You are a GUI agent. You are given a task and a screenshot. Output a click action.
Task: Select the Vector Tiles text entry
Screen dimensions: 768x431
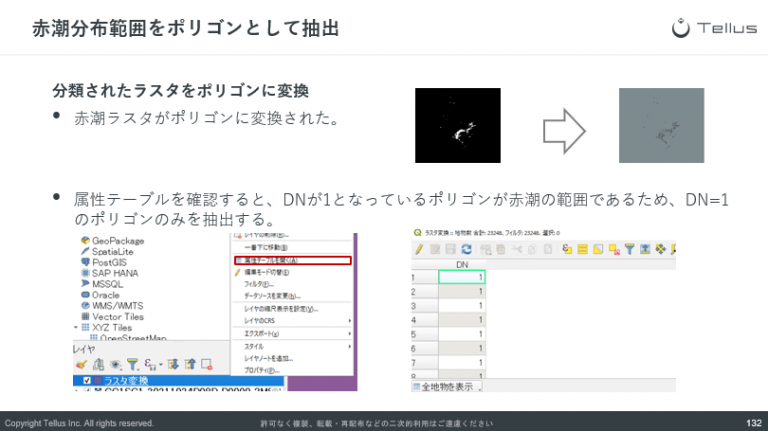click(x=118, y=316)
